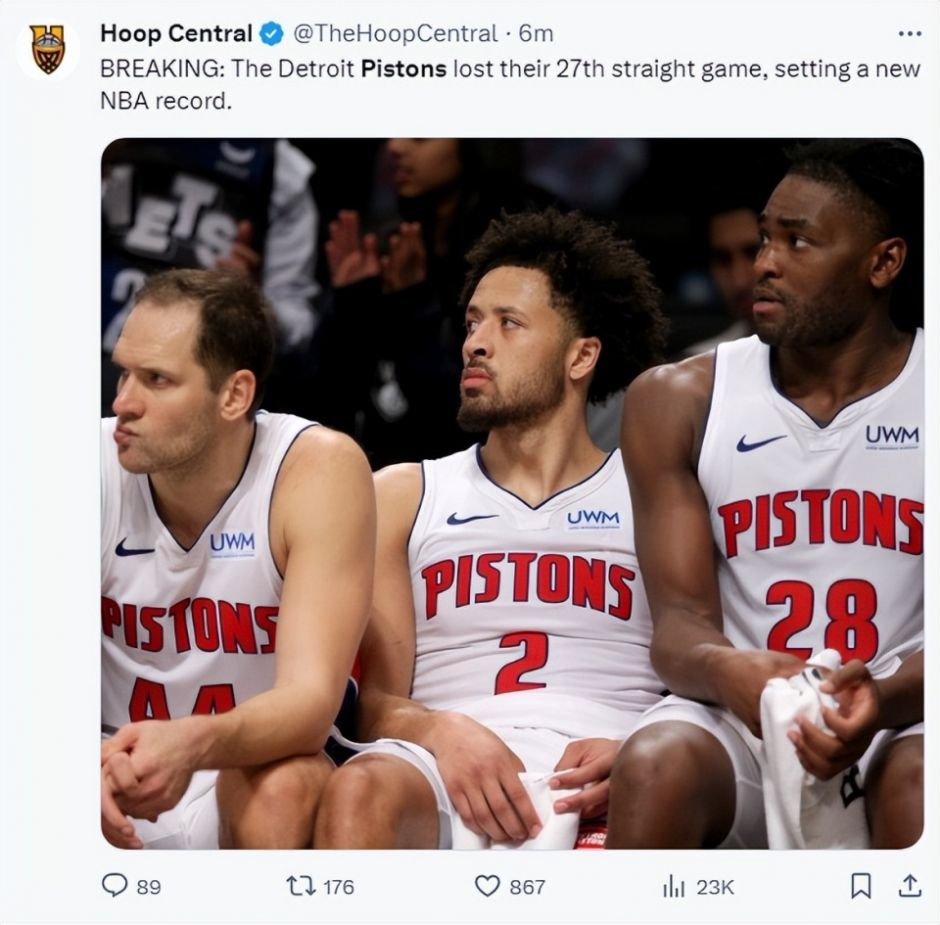Click the Hoop Central display name
The height and width of the screenshot is (925, 940).
[176, 34]
